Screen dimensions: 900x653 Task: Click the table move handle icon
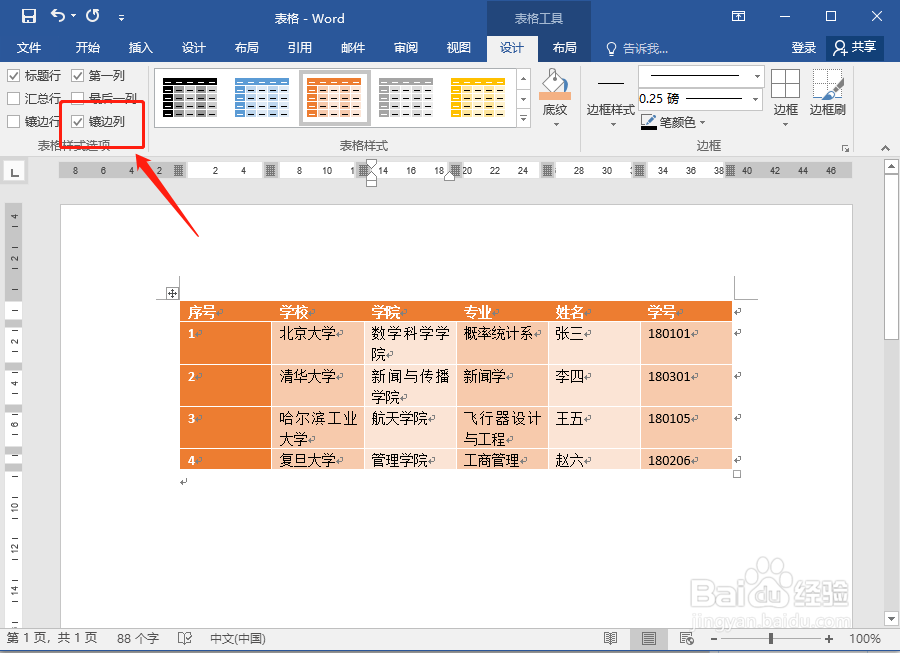click(172, 293)
